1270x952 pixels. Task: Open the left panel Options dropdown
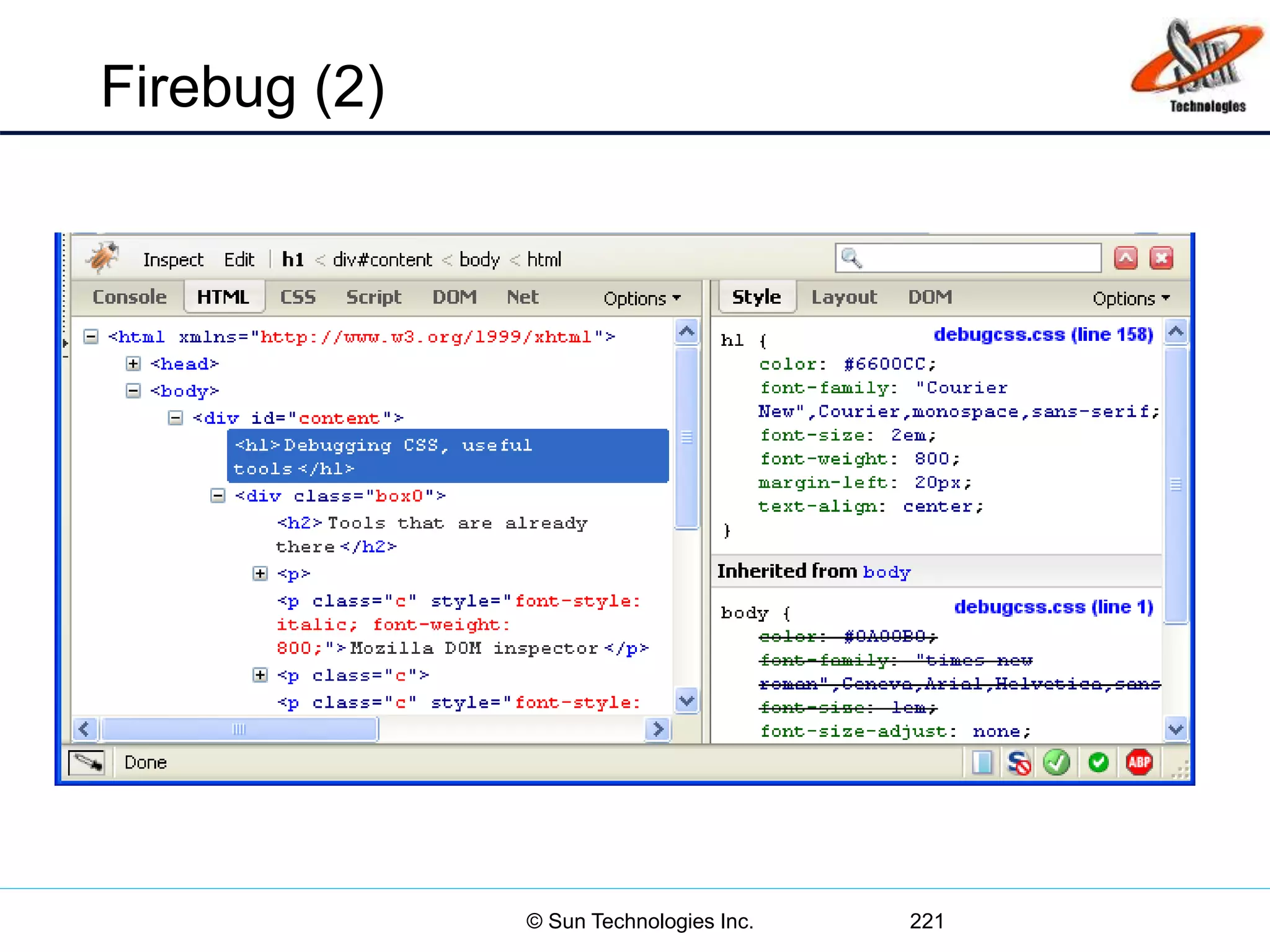642,298
